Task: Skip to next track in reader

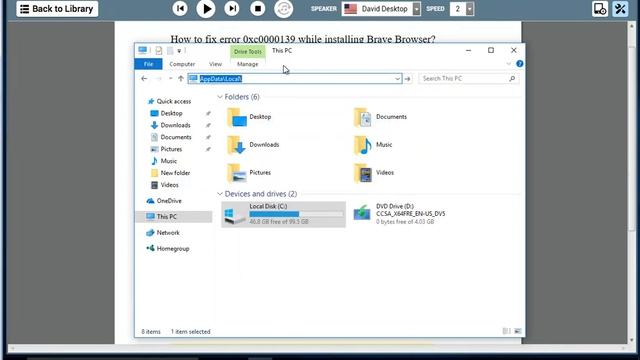Action: pyautogui.click(x=232, y=9)
